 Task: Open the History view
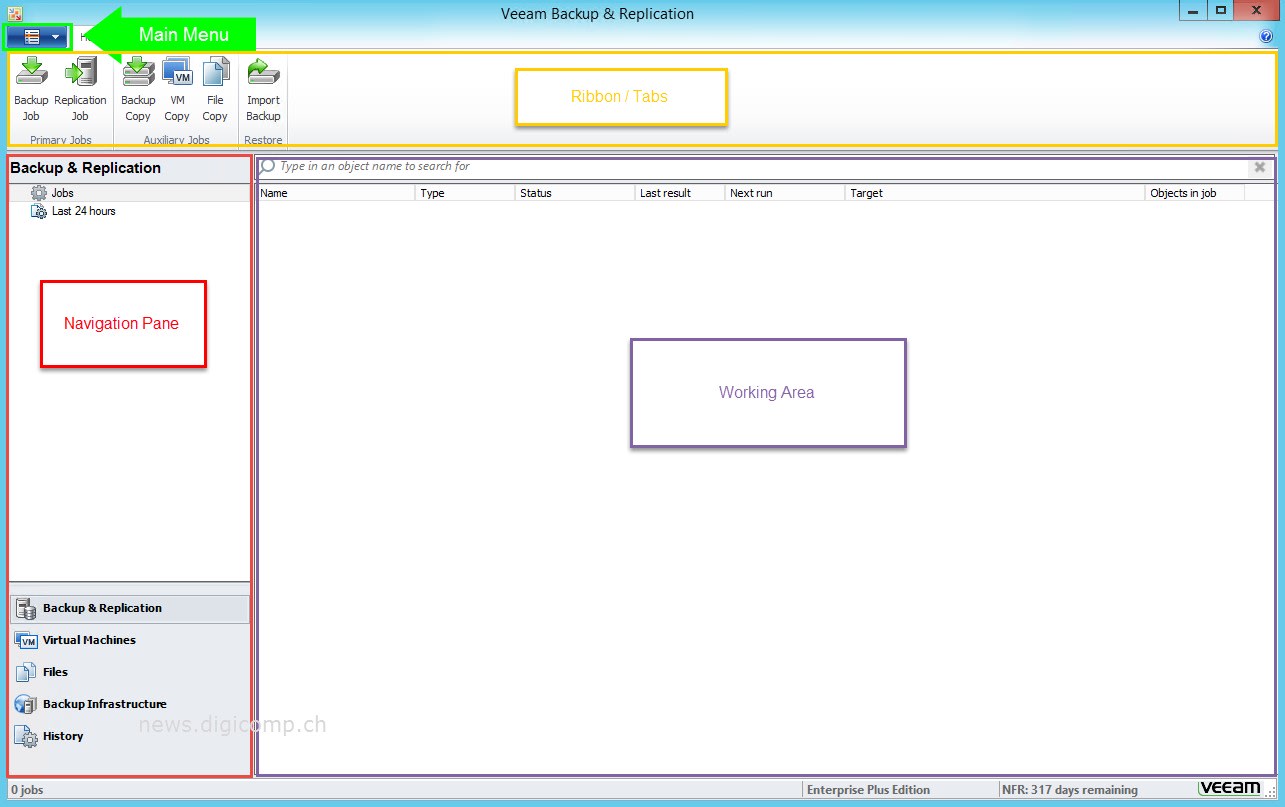point(130,736)
